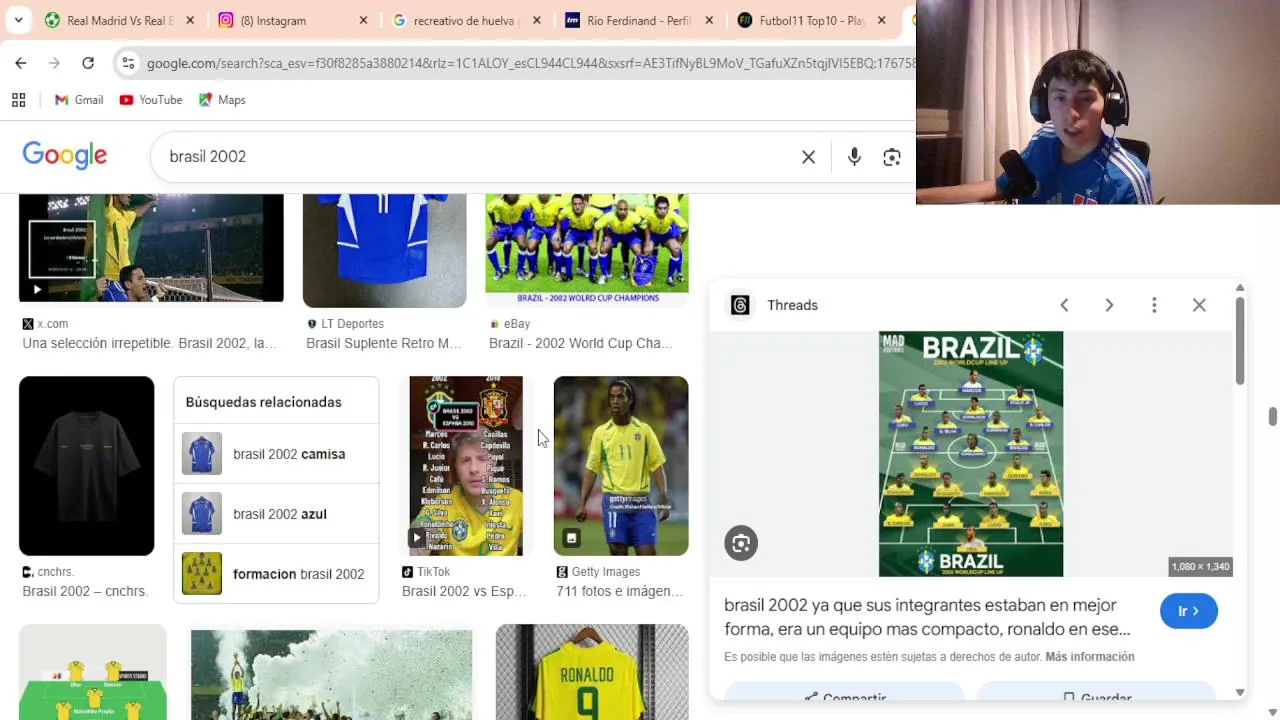Show previous image in preview panel
Screen dimensions: 1280x720
[1064, 305]
